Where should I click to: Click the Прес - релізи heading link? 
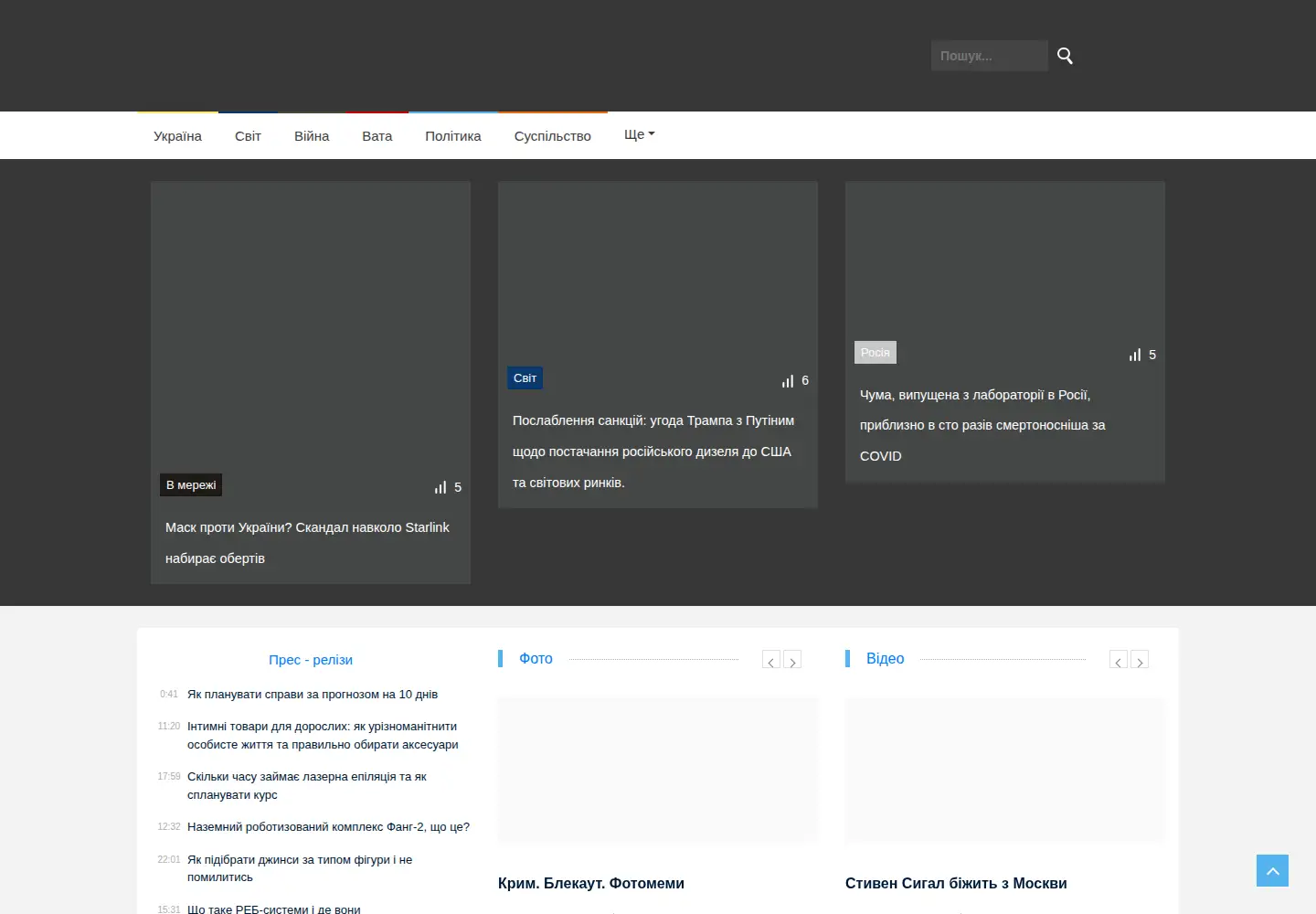(x=311, y=660)
